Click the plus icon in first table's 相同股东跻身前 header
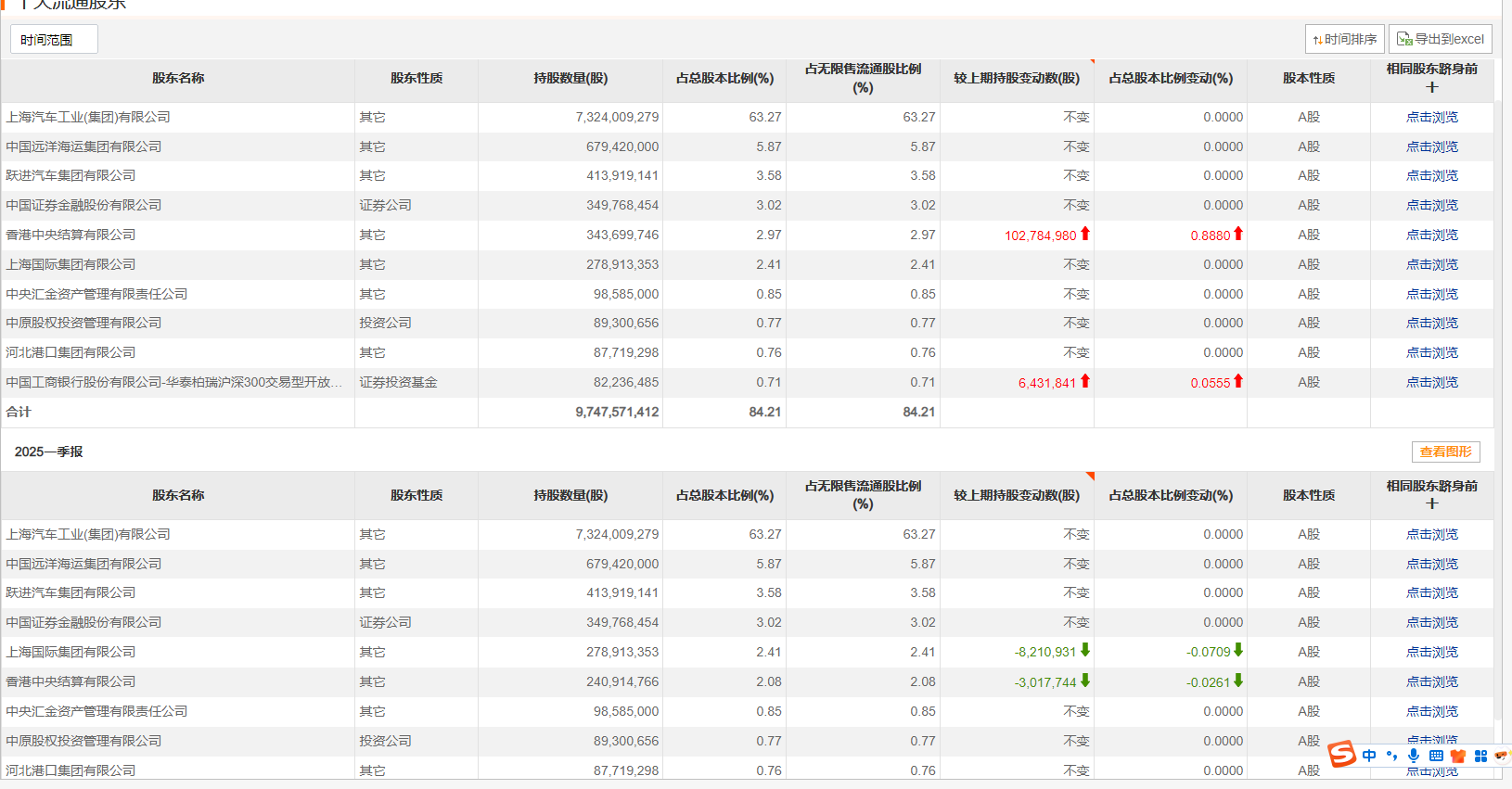This screenshot has width=1512, height=789. pos(1432,87)
